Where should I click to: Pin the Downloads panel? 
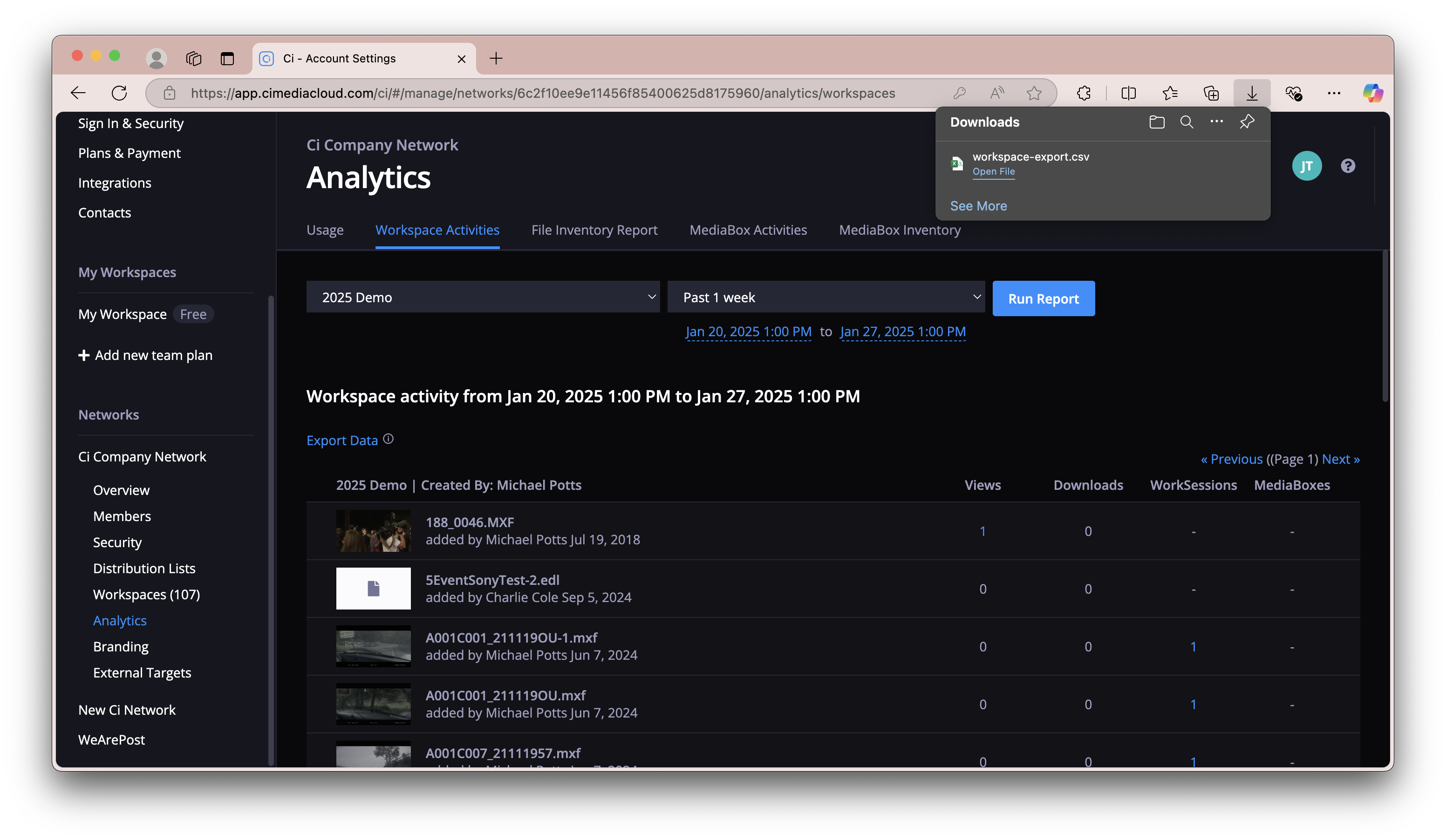click(x=1246, y=122)
